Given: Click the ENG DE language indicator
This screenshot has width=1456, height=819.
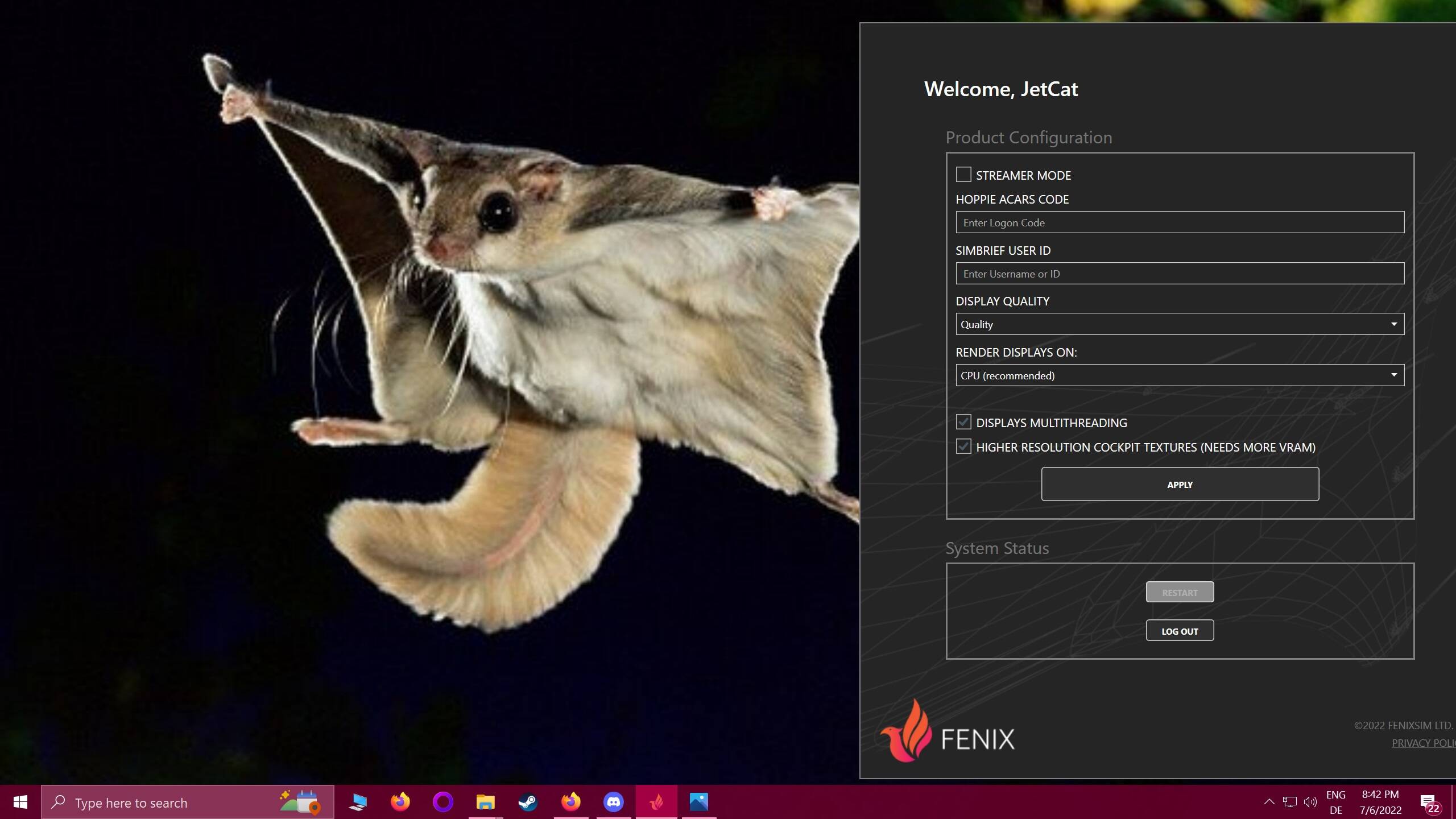Looking at the screenshot, I should tap(1335, 802).
